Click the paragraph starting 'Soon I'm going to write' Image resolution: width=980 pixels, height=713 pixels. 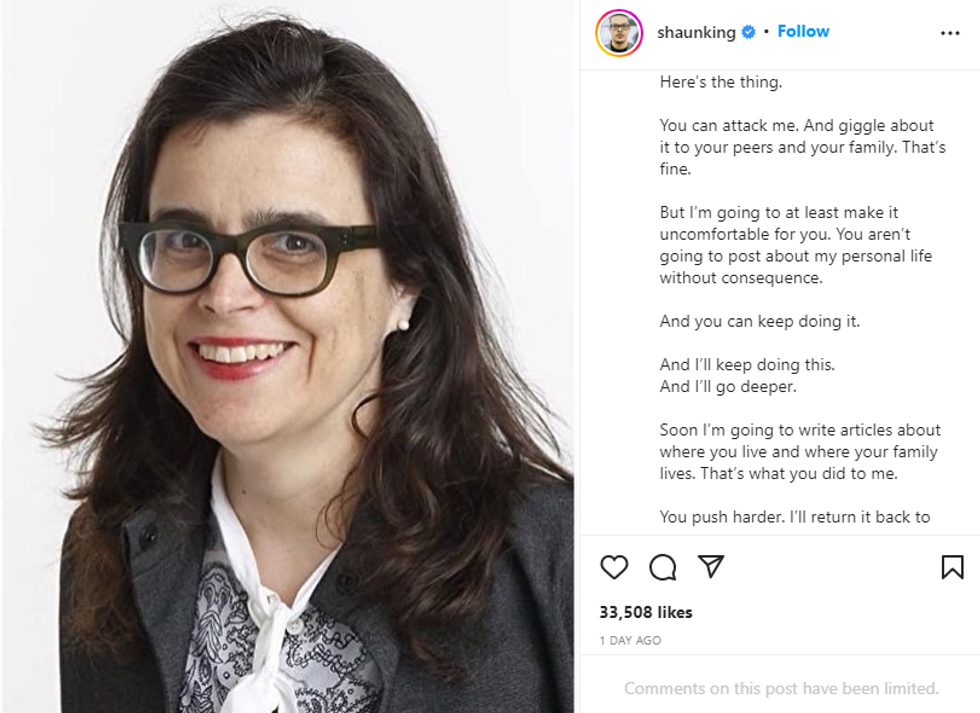tap(800, 452)
